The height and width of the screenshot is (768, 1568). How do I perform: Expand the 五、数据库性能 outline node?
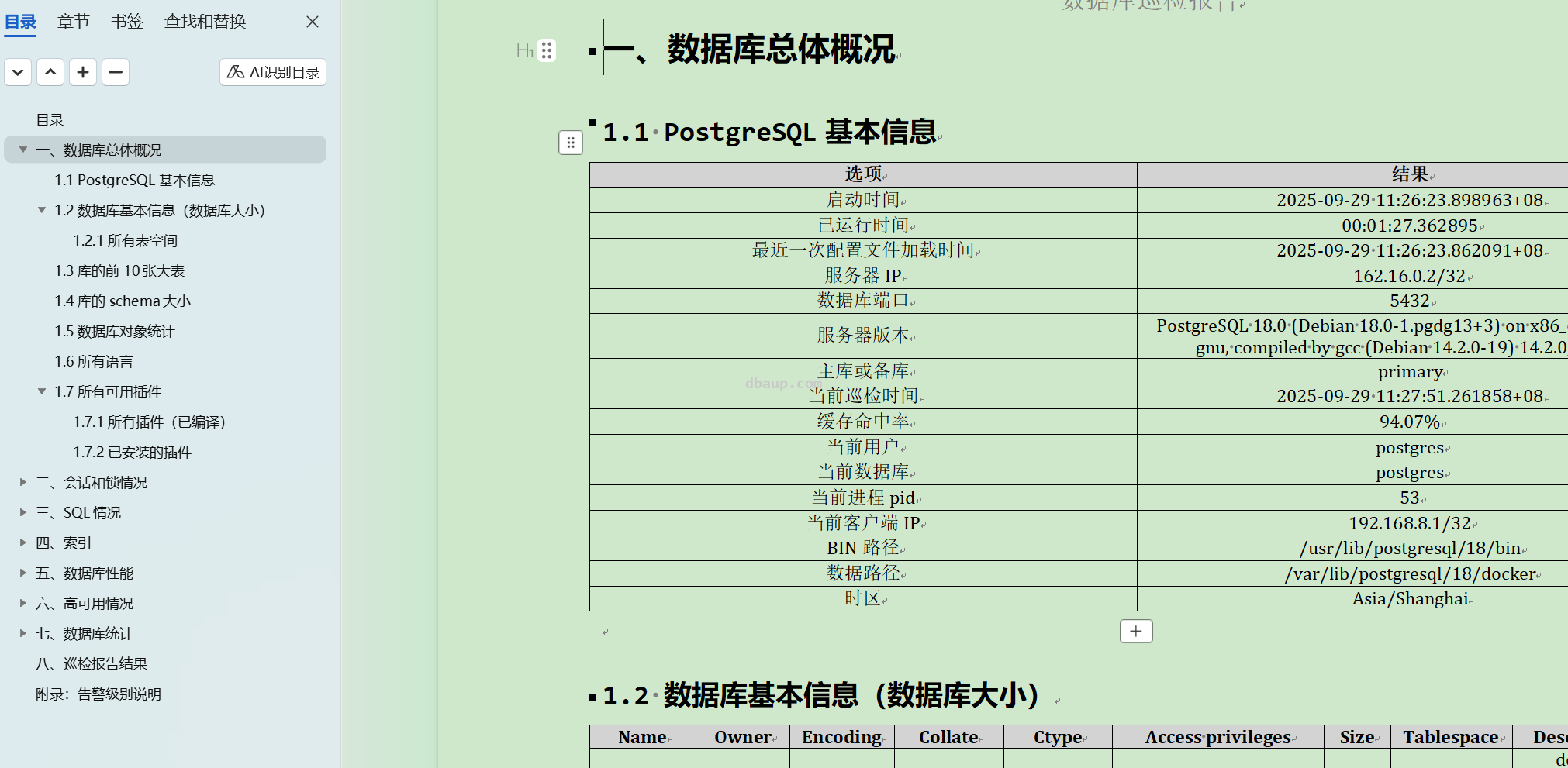click(x=23, y=573)
